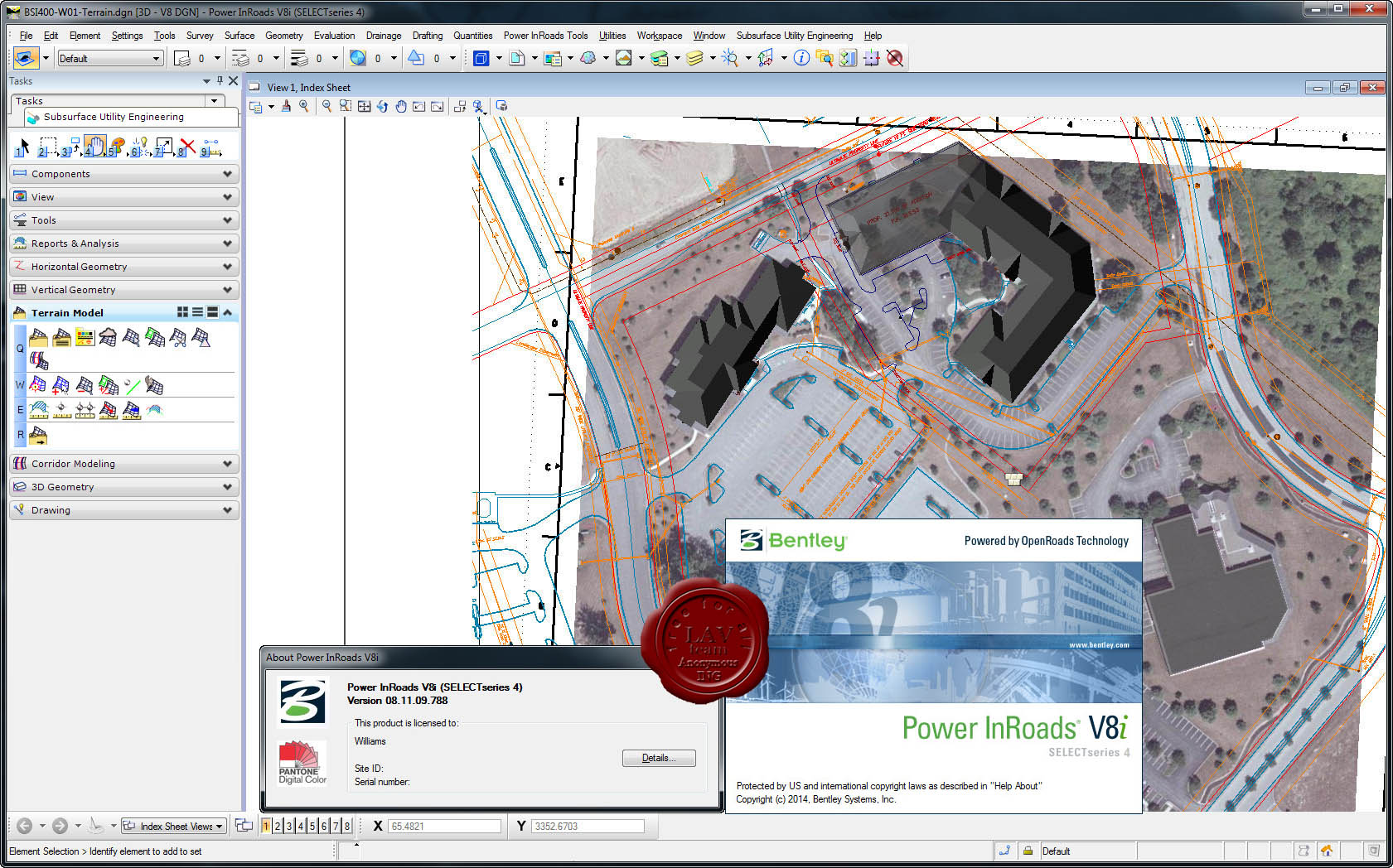Toggle view number 5 button
The height and width of the screenshot is (868, 1393).
(x=312, y=826)
